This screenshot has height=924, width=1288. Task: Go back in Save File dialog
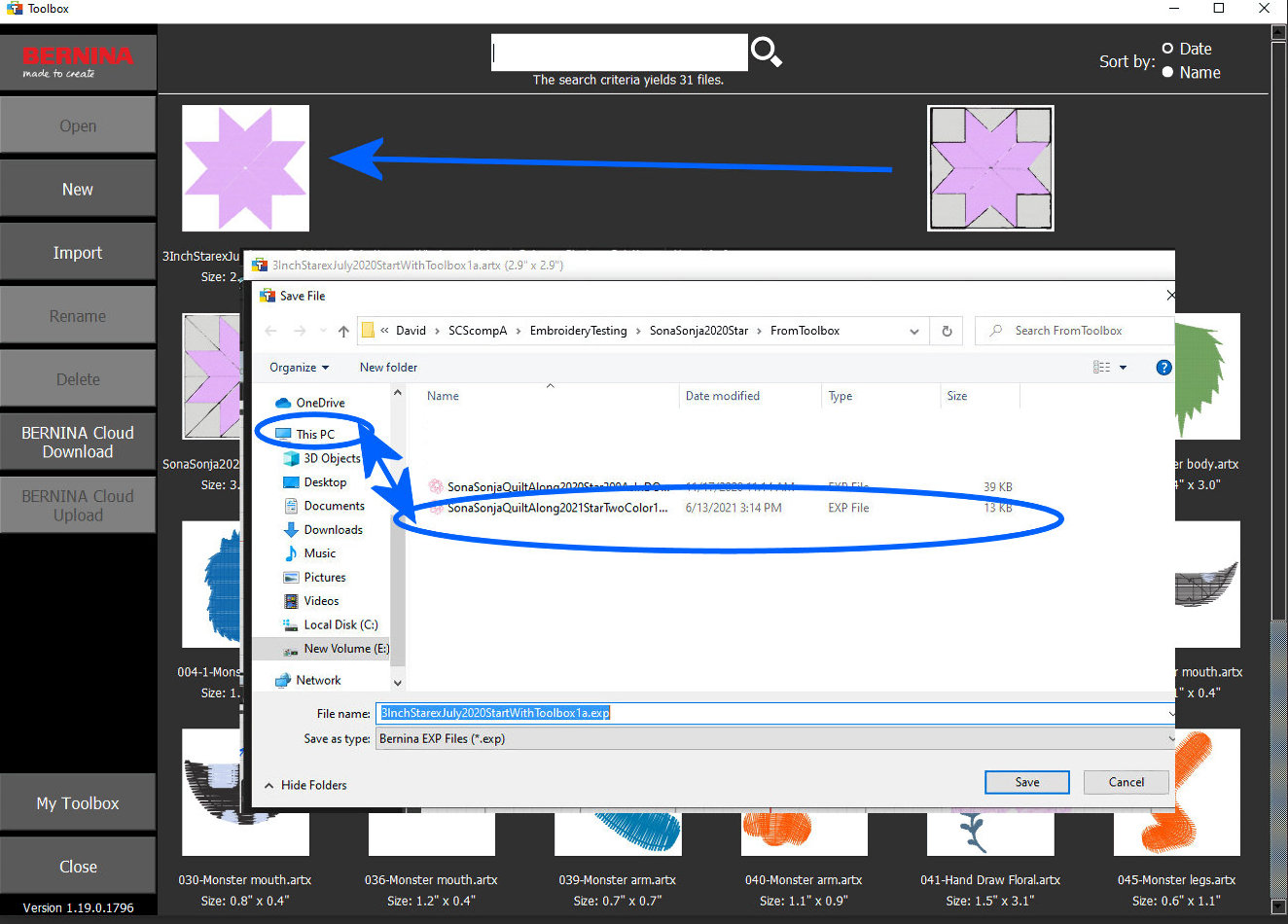pos(271,331)
